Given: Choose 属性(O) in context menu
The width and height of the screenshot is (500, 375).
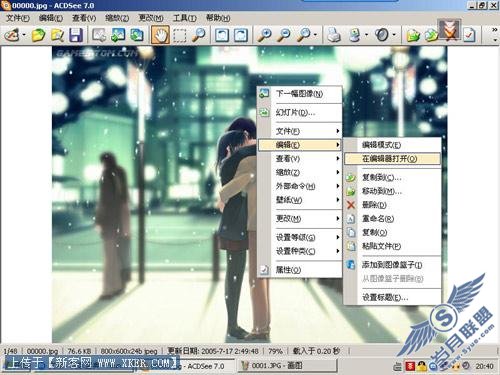Looking at the screenshot, I should click(300, 270).
